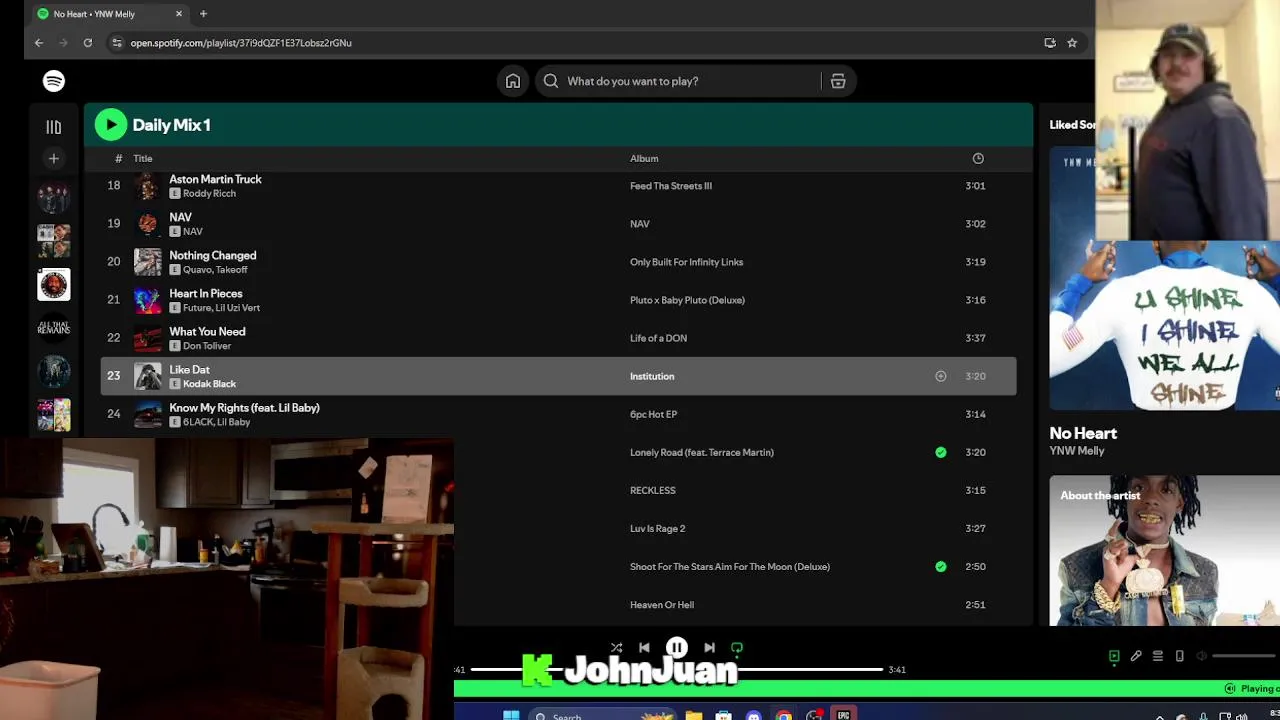Image resolution: width=1280 pixels, height=720 pixels.
Task: Mute the volume
Action: coord(1202,656)
